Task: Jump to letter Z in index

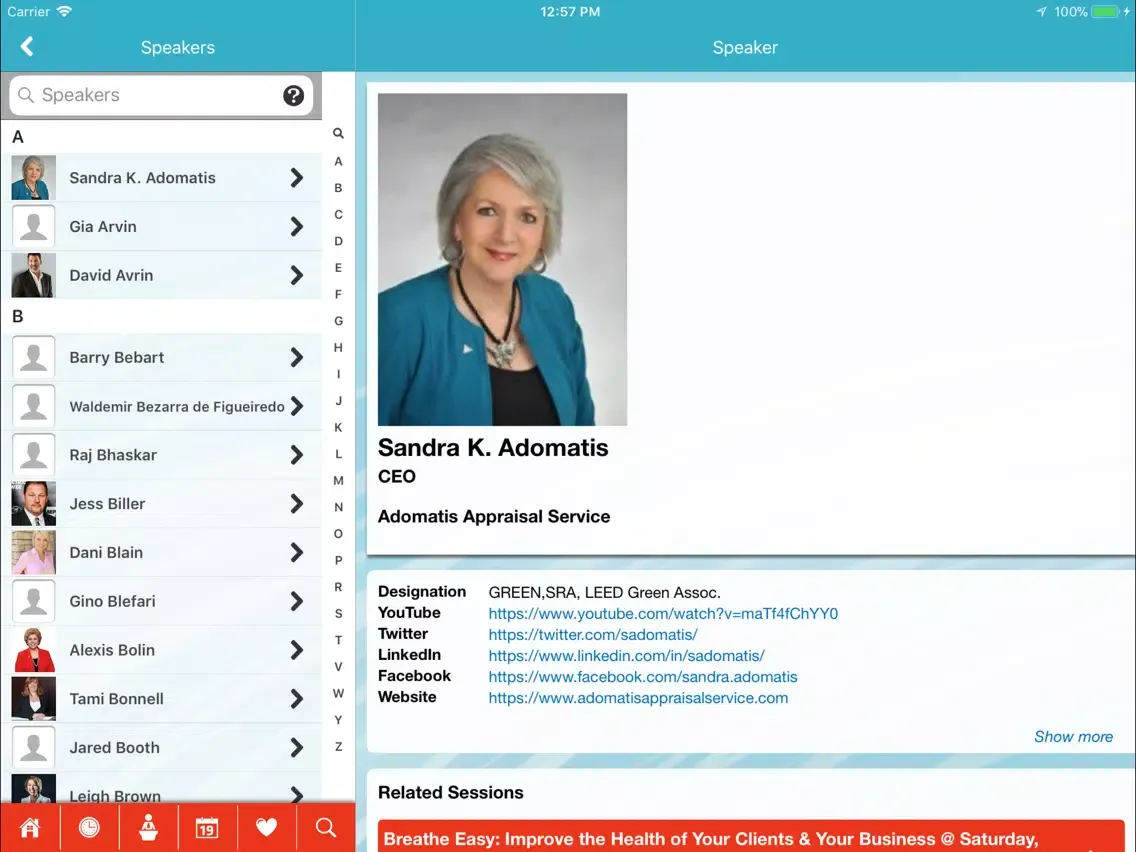Action: point(338,746)
